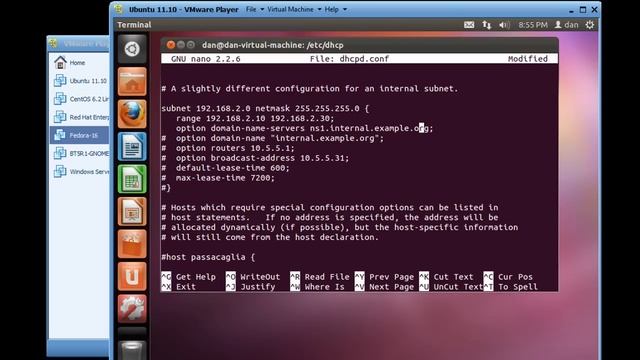Open the Home Folder launcher icon
This screenshot has width=640, height=360.
[x=132, y=82]
